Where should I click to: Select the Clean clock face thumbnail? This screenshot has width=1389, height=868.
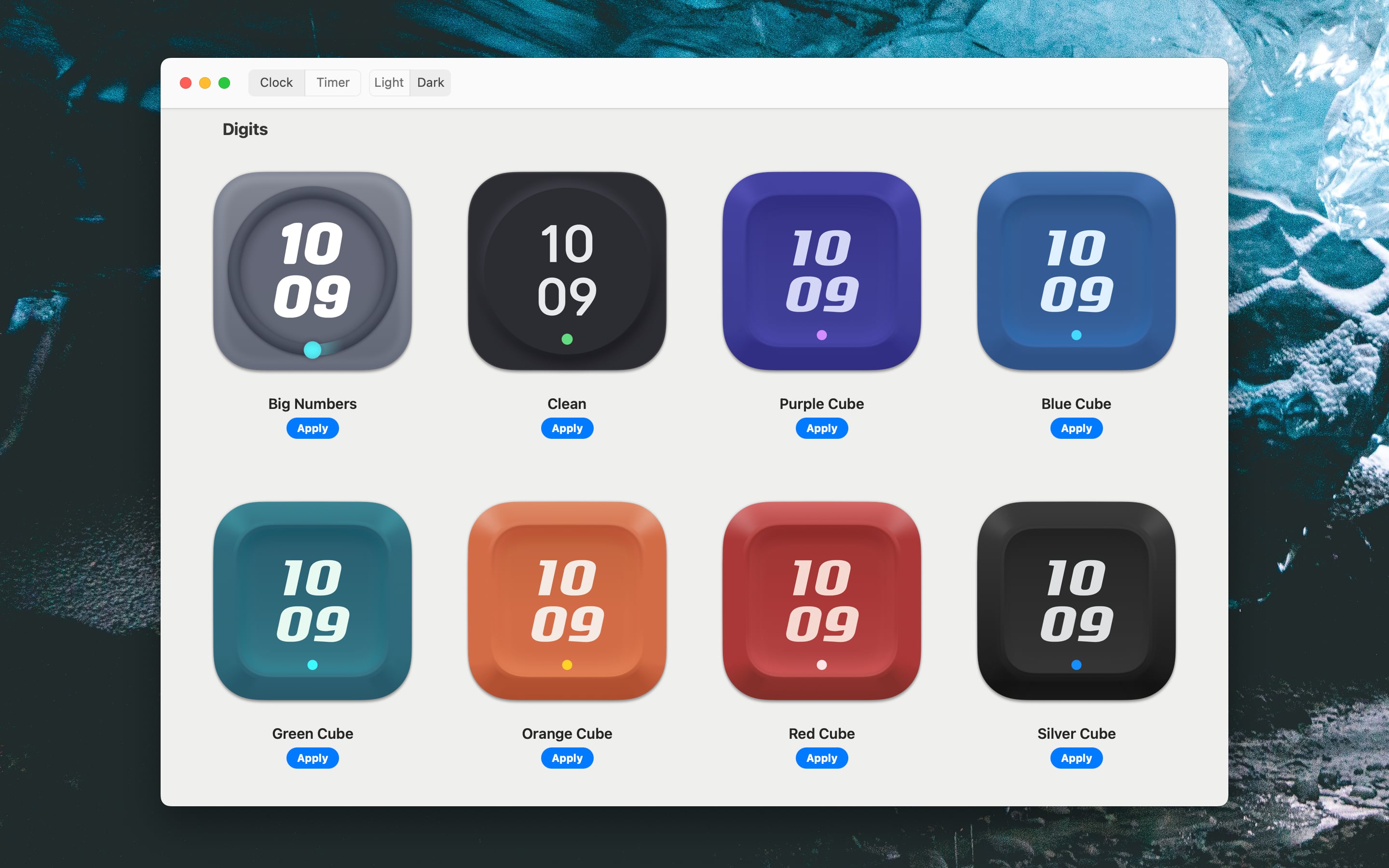(x=567, y=270)
